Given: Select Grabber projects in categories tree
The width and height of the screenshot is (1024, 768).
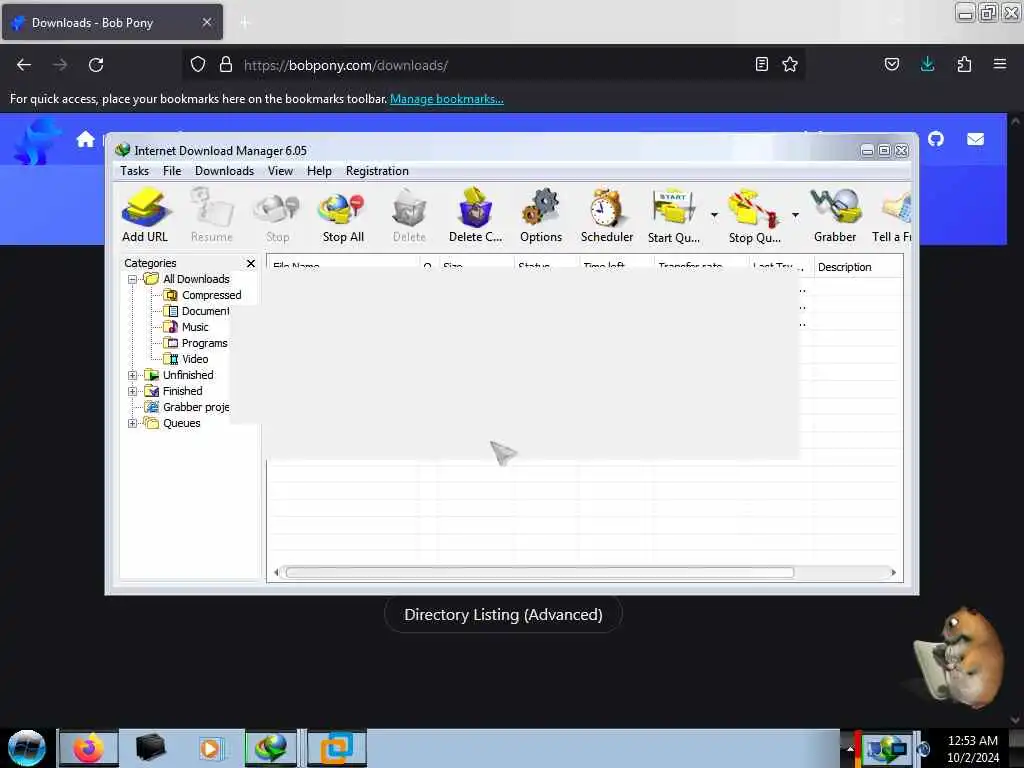Looking at the screenshot, I should [x=187, y=408].
